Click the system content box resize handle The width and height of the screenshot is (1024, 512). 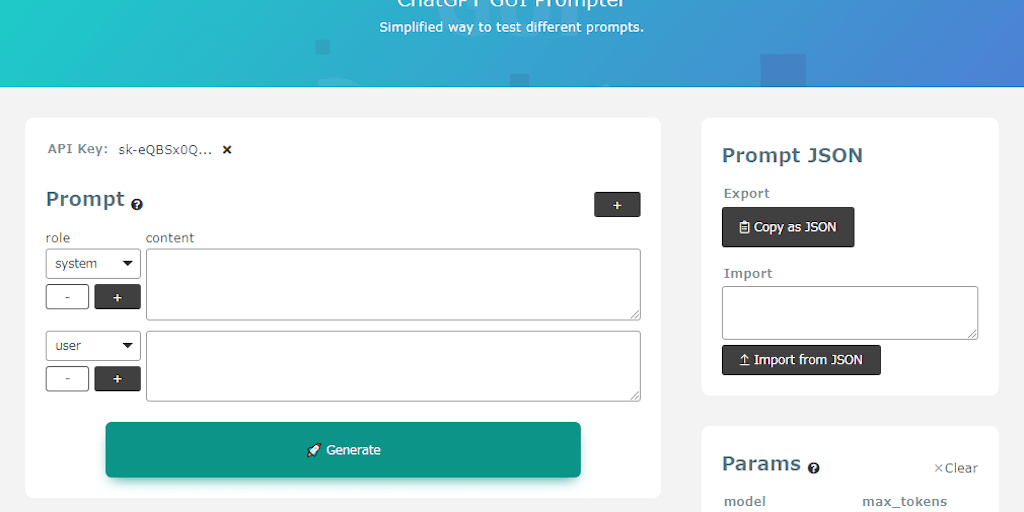[x=635, y=315]
